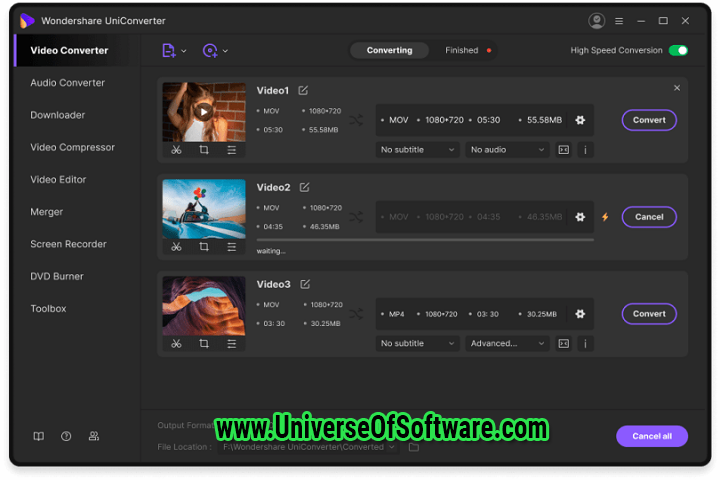Open output settings gear for Video3
720x480 pixels.
(x=580, y=314)
